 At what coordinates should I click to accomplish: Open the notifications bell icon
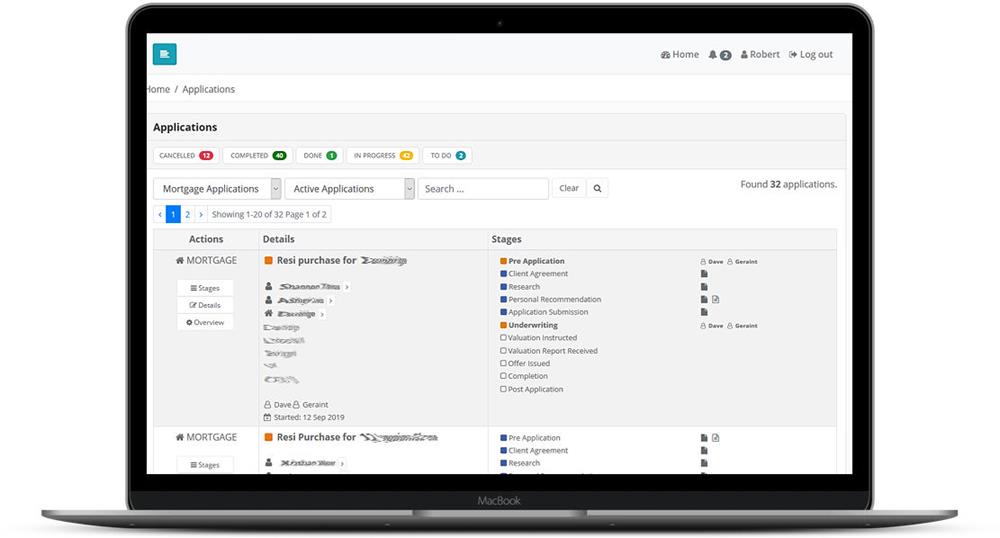(713, 55)
